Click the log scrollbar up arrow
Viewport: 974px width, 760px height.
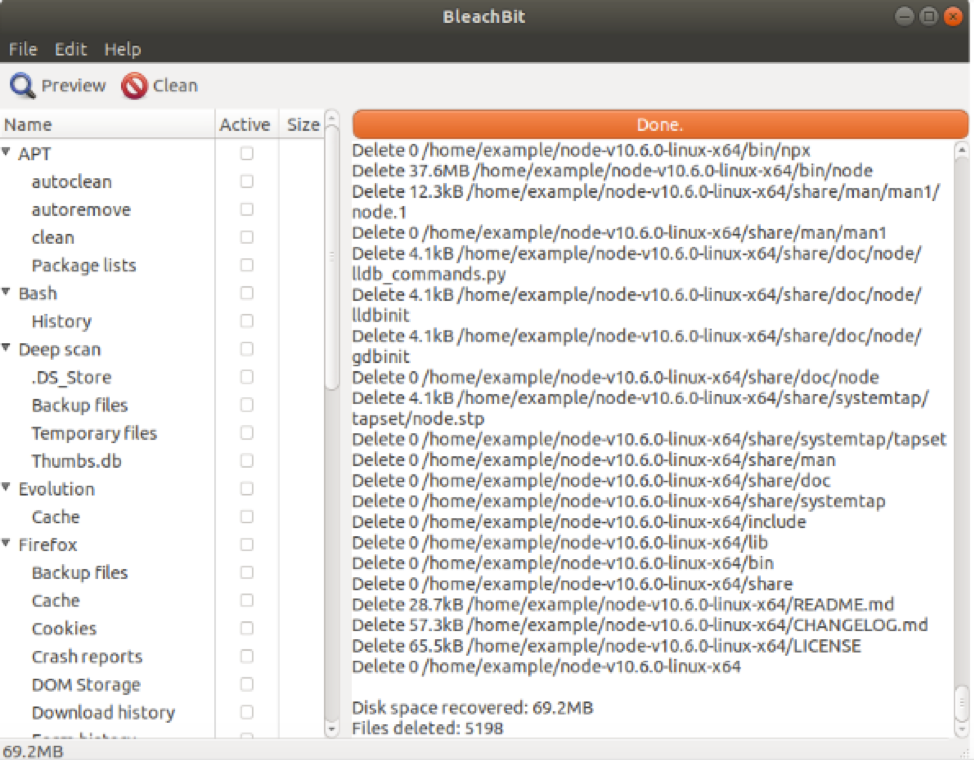coord(961,151)
